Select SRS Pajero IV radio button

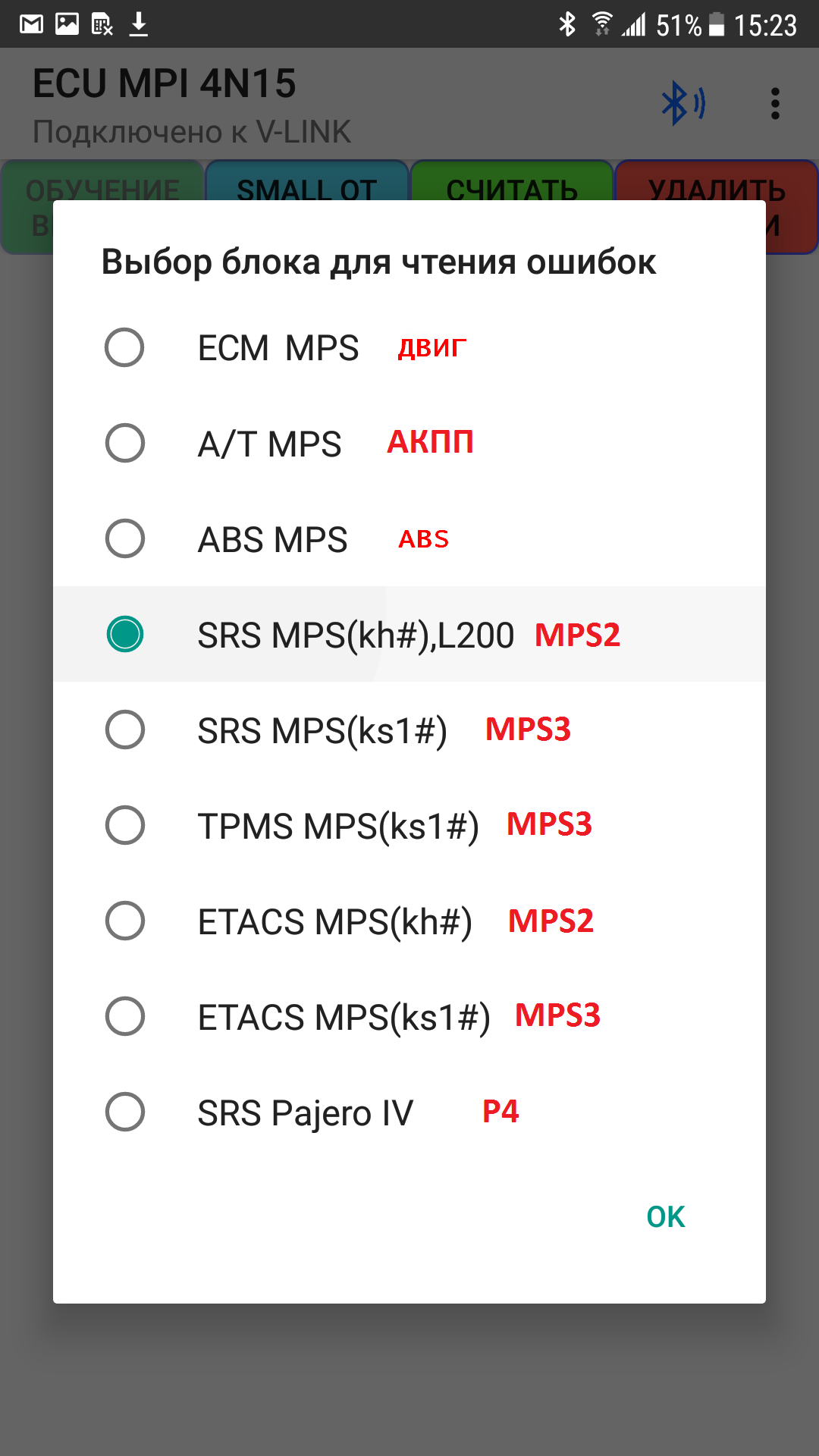click(125, 1112)
